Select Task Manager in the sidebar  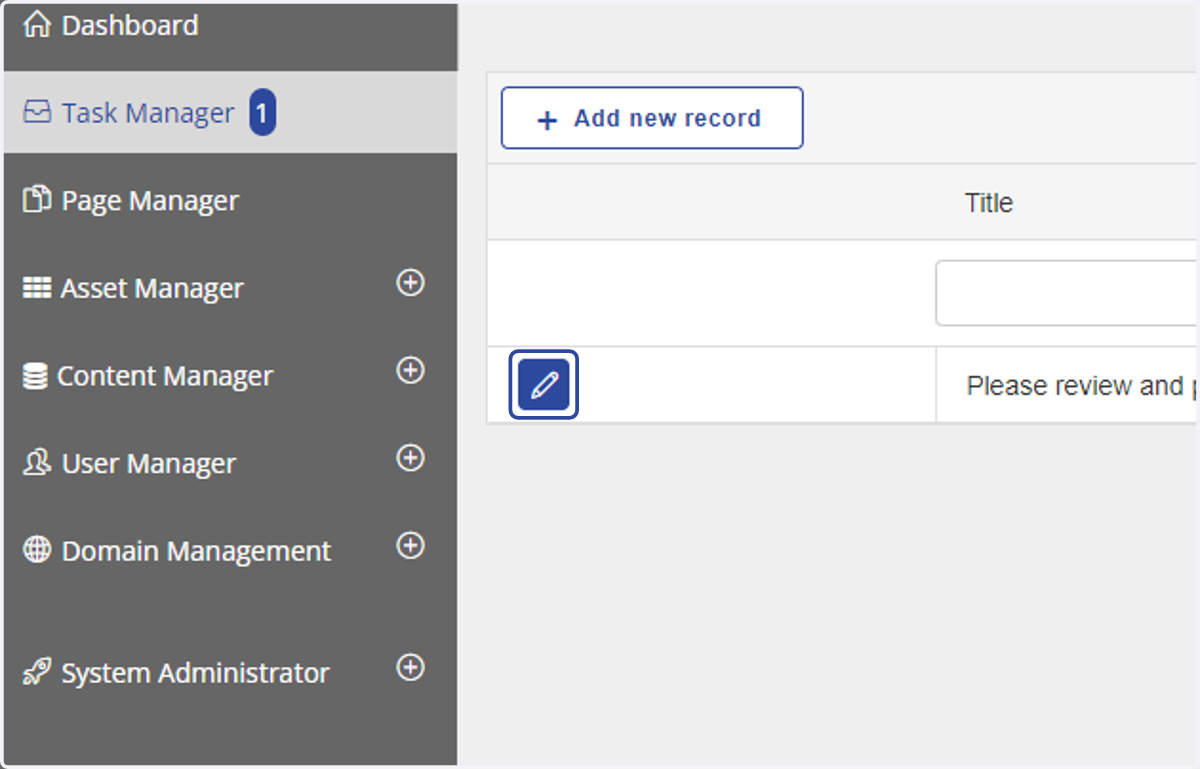click(x=148, y=113)
